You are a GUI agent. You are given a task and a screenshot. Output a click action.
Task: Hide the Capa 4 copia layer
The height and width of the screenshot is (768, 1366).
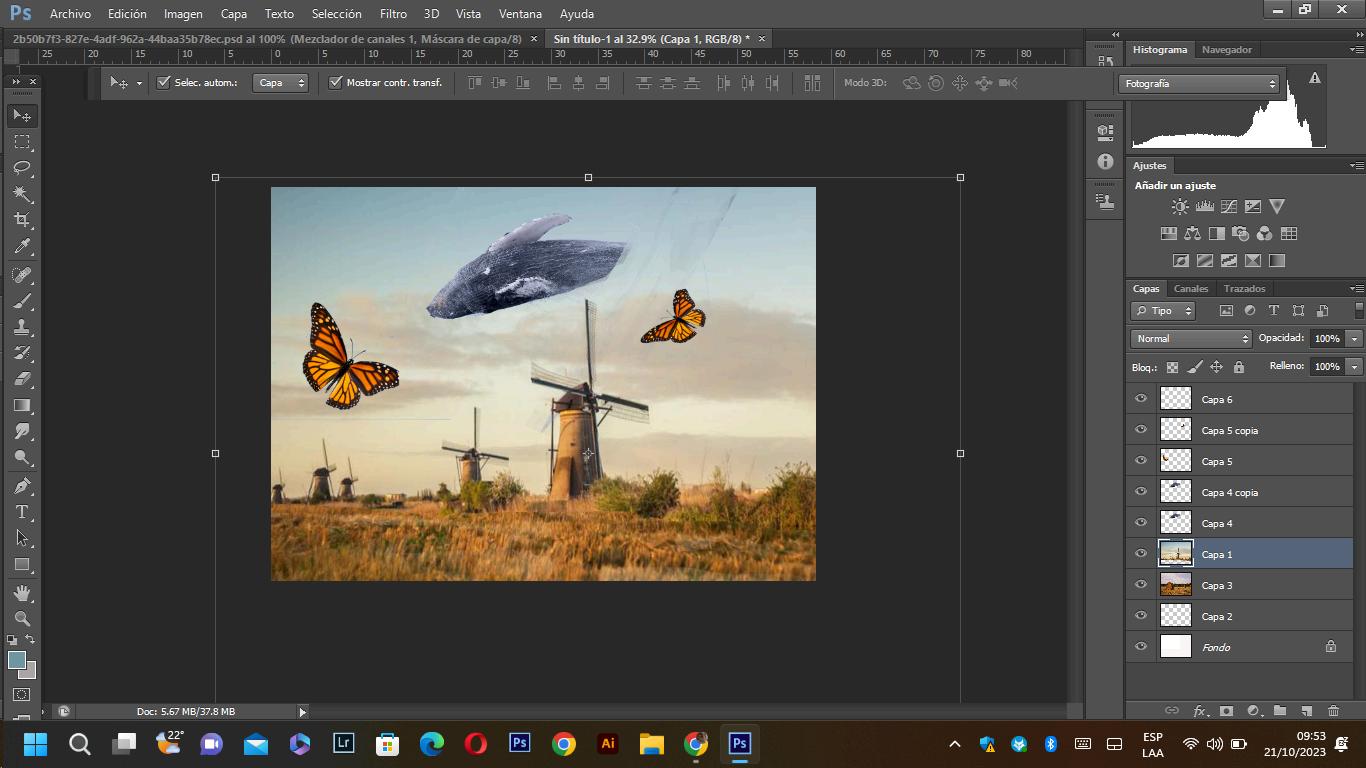pos(1141,492)
